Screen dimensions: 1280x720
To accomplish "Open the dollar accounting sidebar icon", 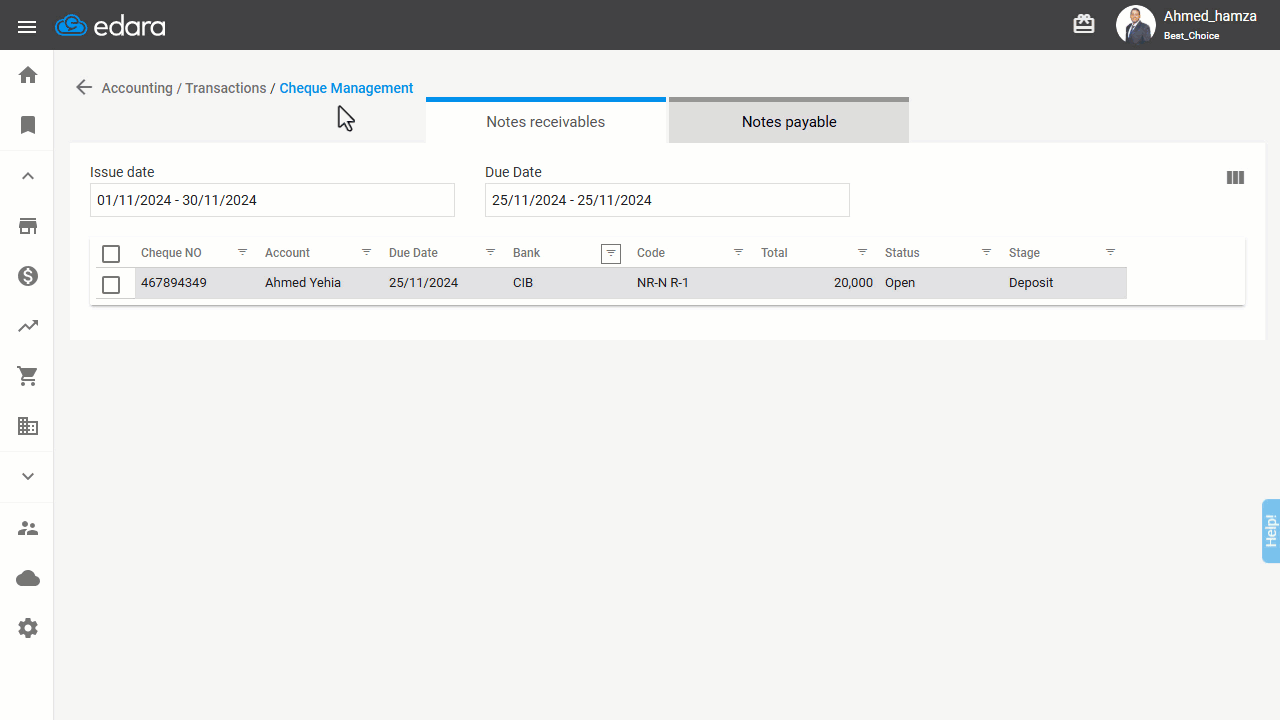I will click(x=28, y=276).
